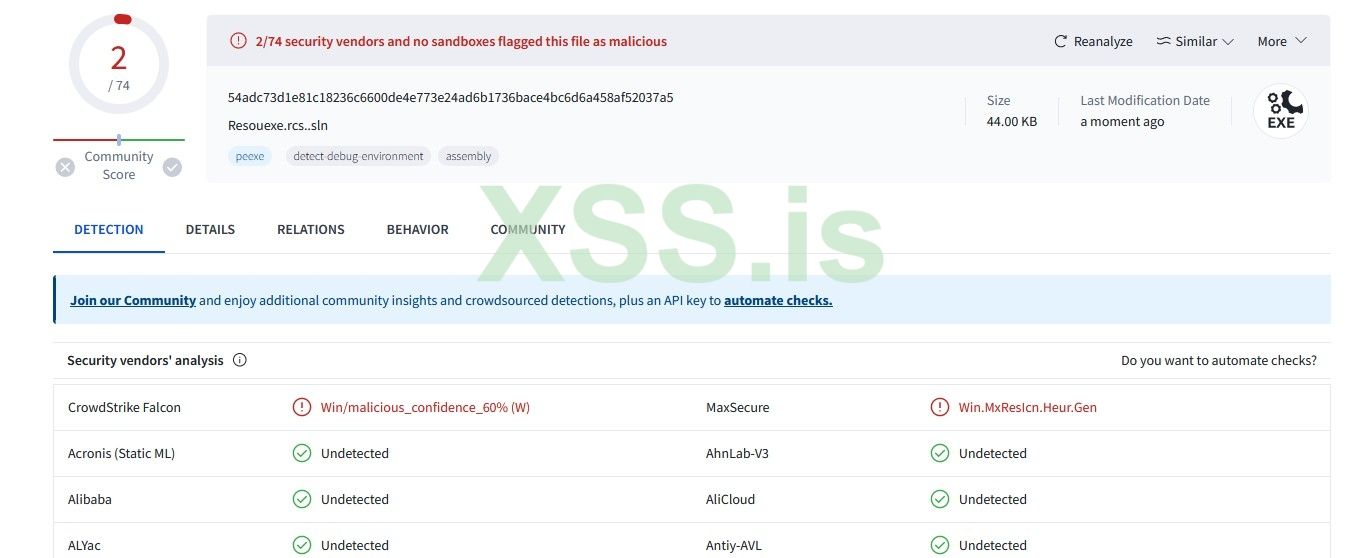Image resolution: width=1361 pixels, height=558 pixels.
Task: Follow the Join our Community link
Action: pos(133,300)
